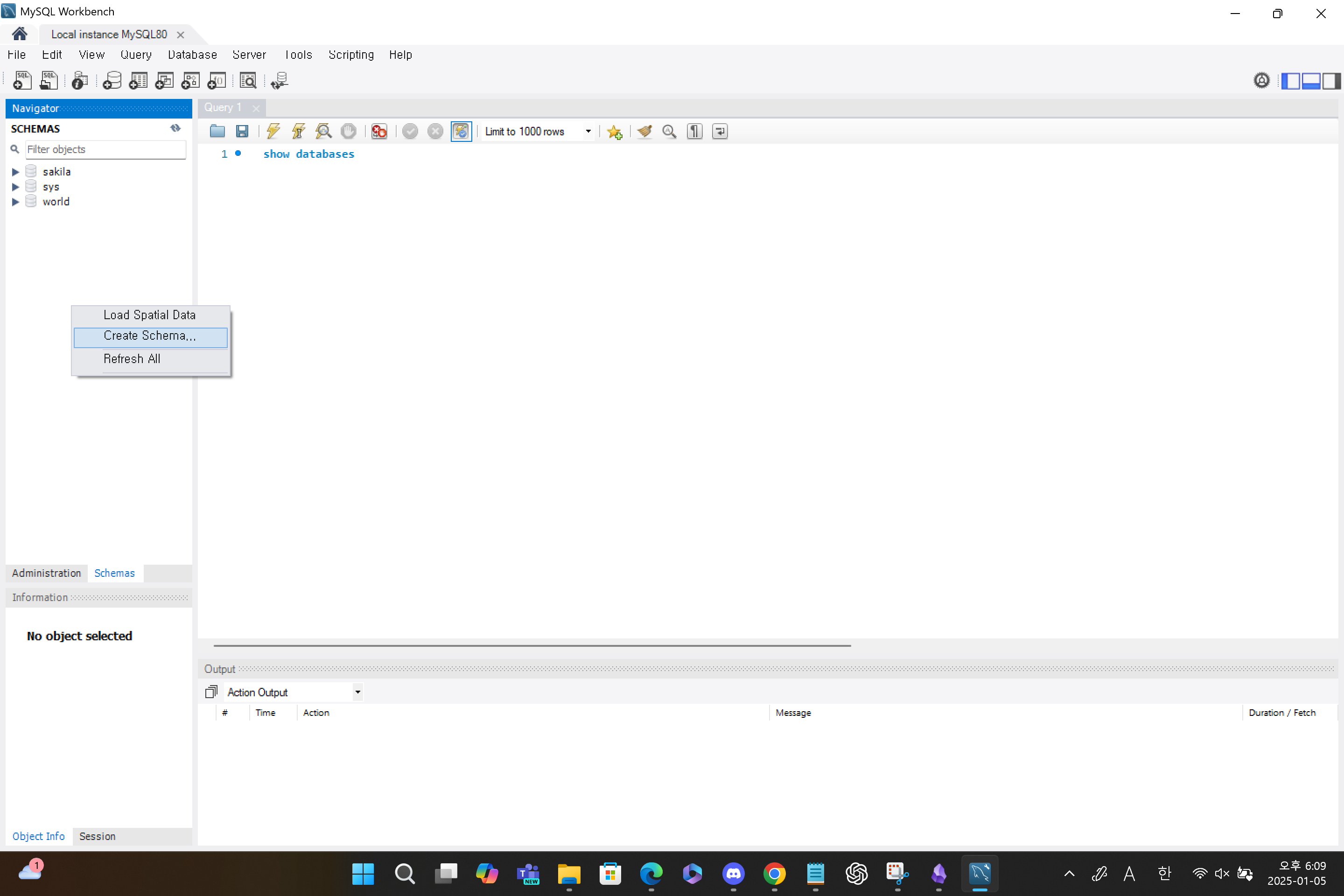Screen dimensions: 1344x896
Task: Select the Schemas navigator tab
Action: pos(114,573)
